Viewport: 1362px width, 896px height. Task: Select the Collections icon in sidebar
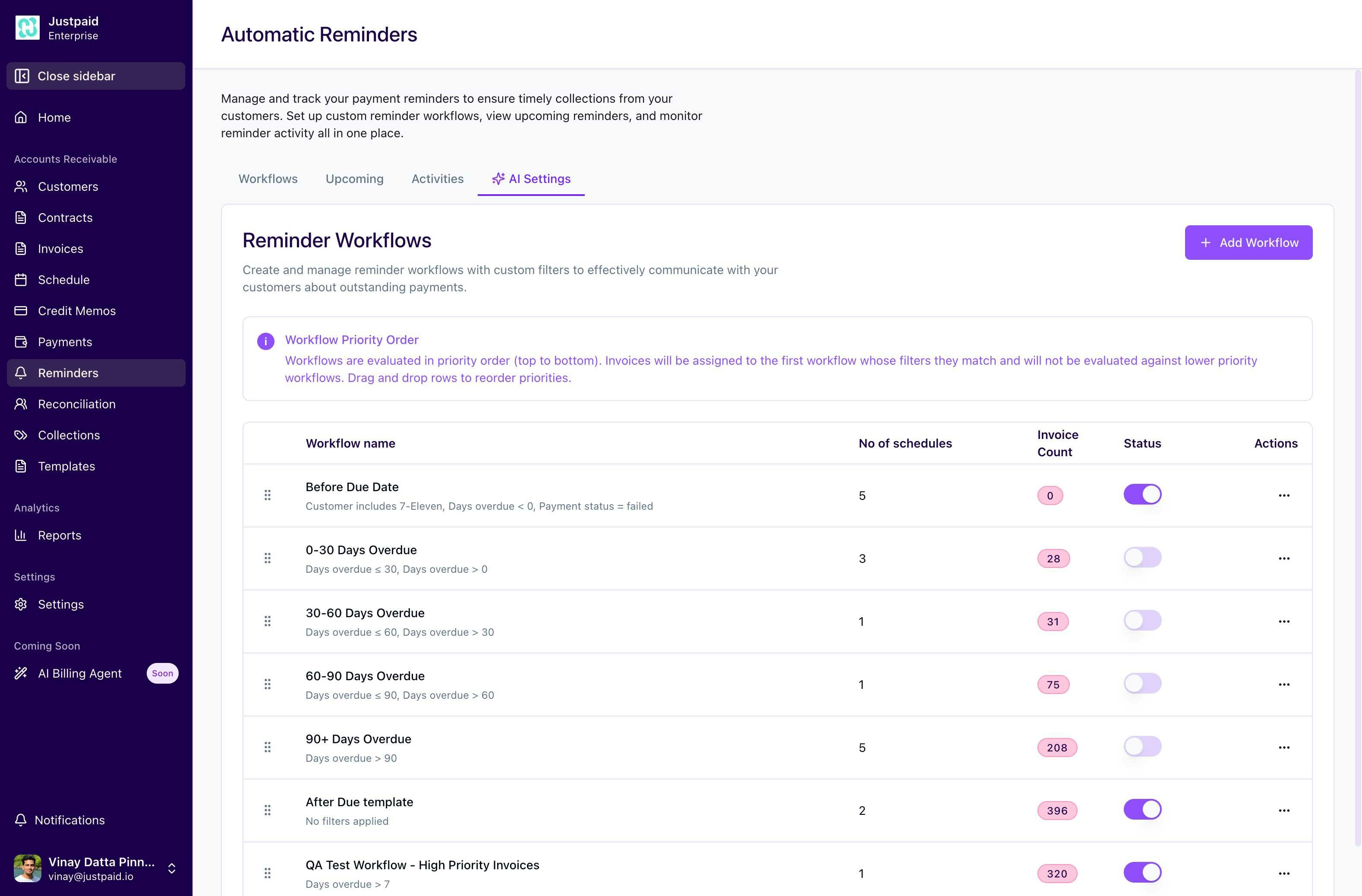(21, 435)
